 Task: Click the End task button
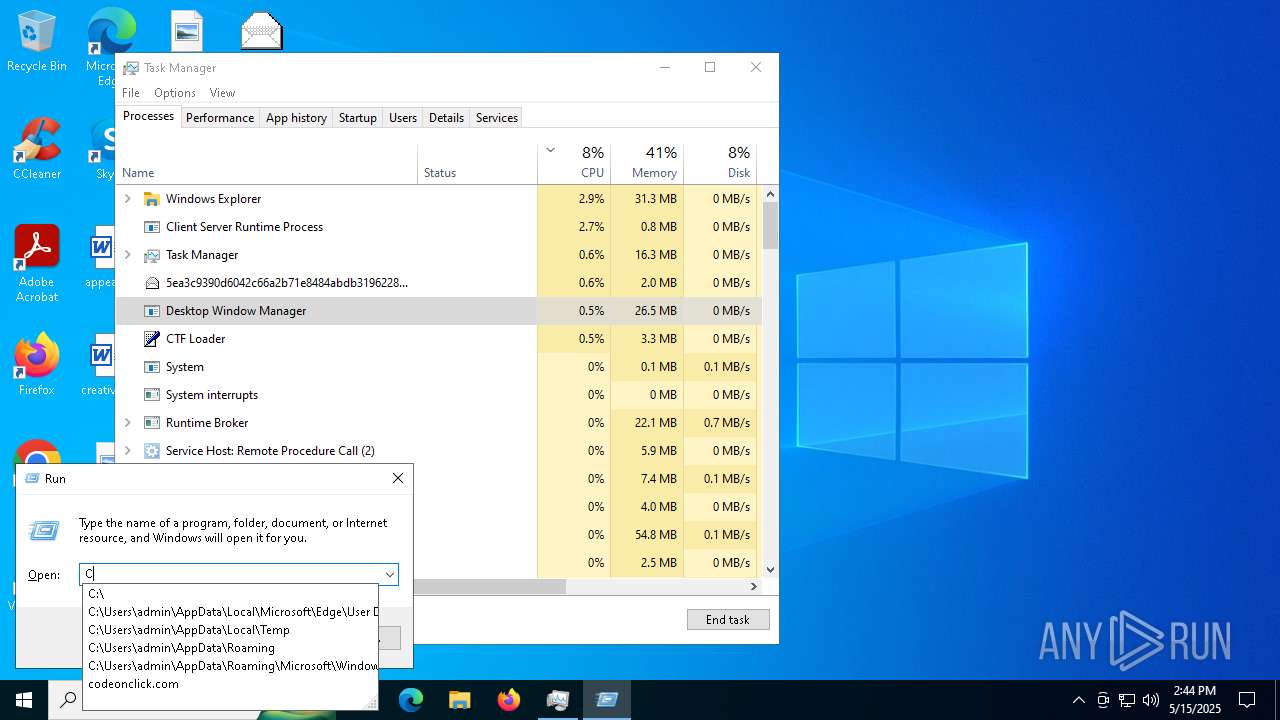pos(728,620)
